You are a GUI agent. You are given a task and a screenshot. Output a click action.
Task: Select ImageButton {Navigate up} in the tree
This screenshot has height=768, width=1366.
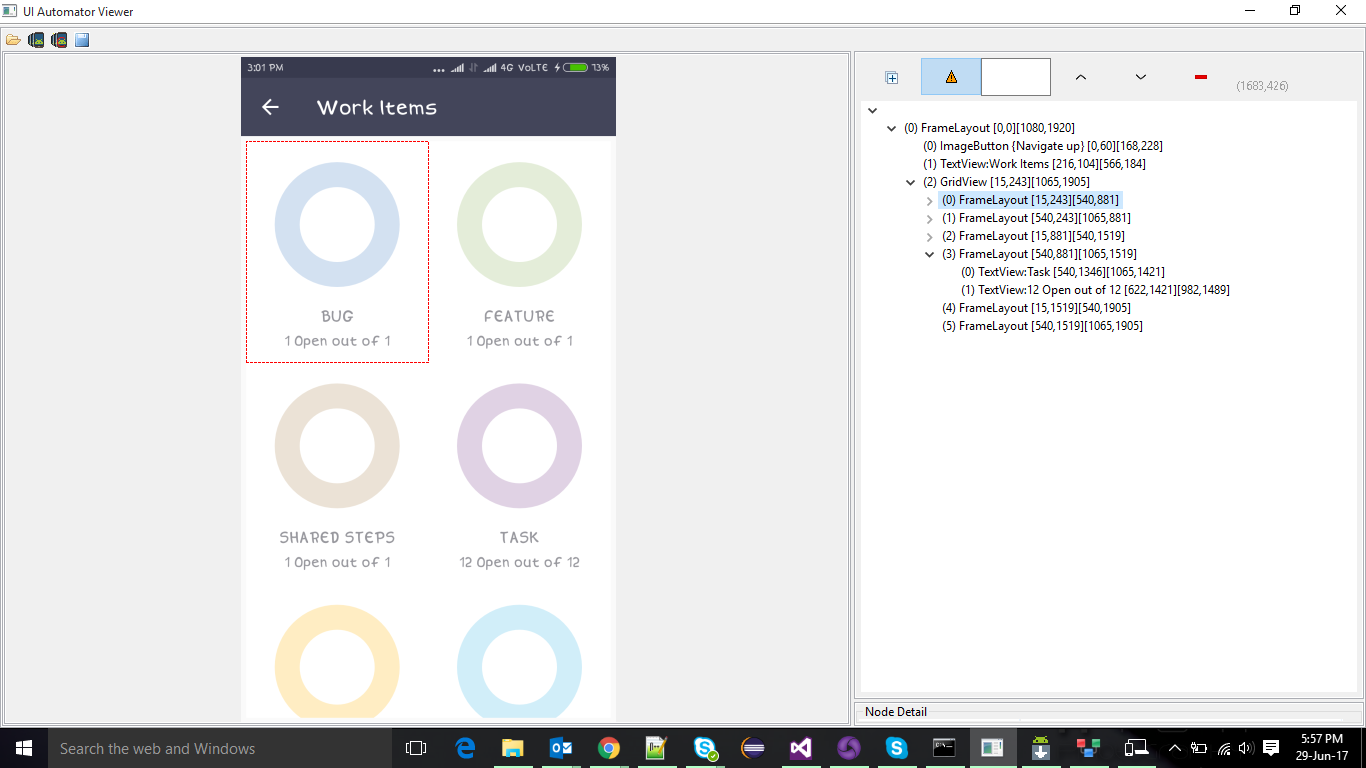tap(1042, 146)
